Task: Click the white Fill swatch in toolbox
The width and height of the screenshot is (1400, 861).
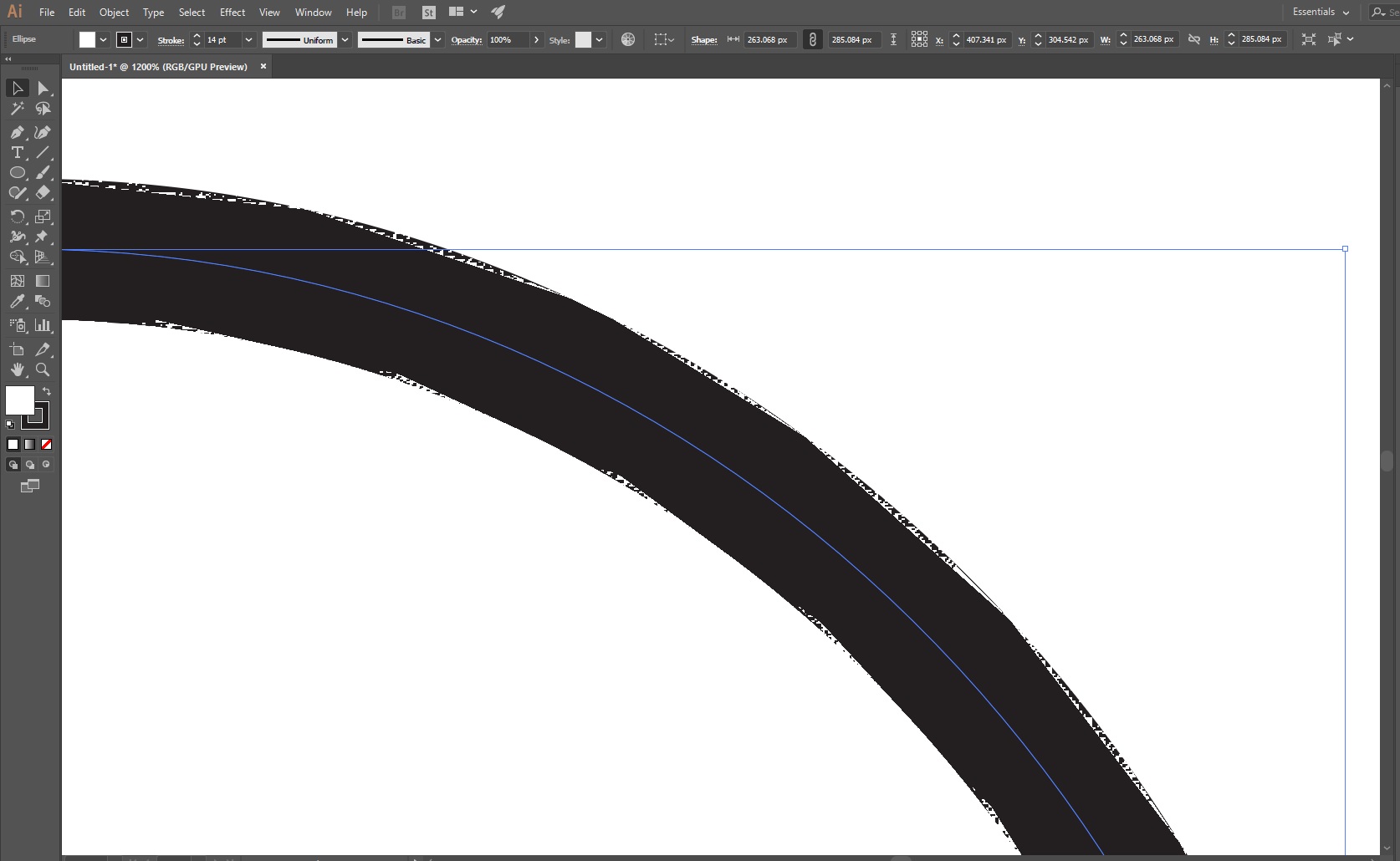Action: (19, 400)
